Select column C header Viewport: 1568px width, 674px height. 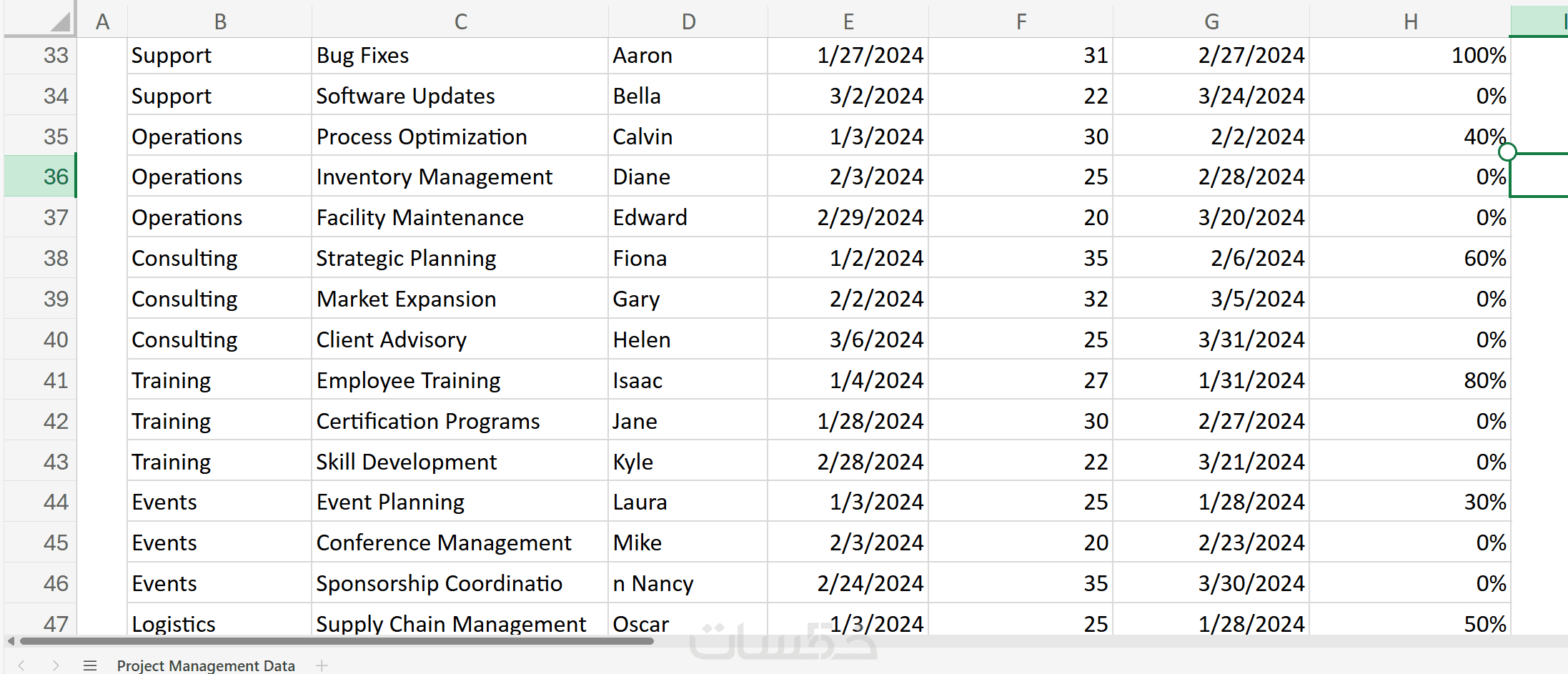(x=460, y=21)
